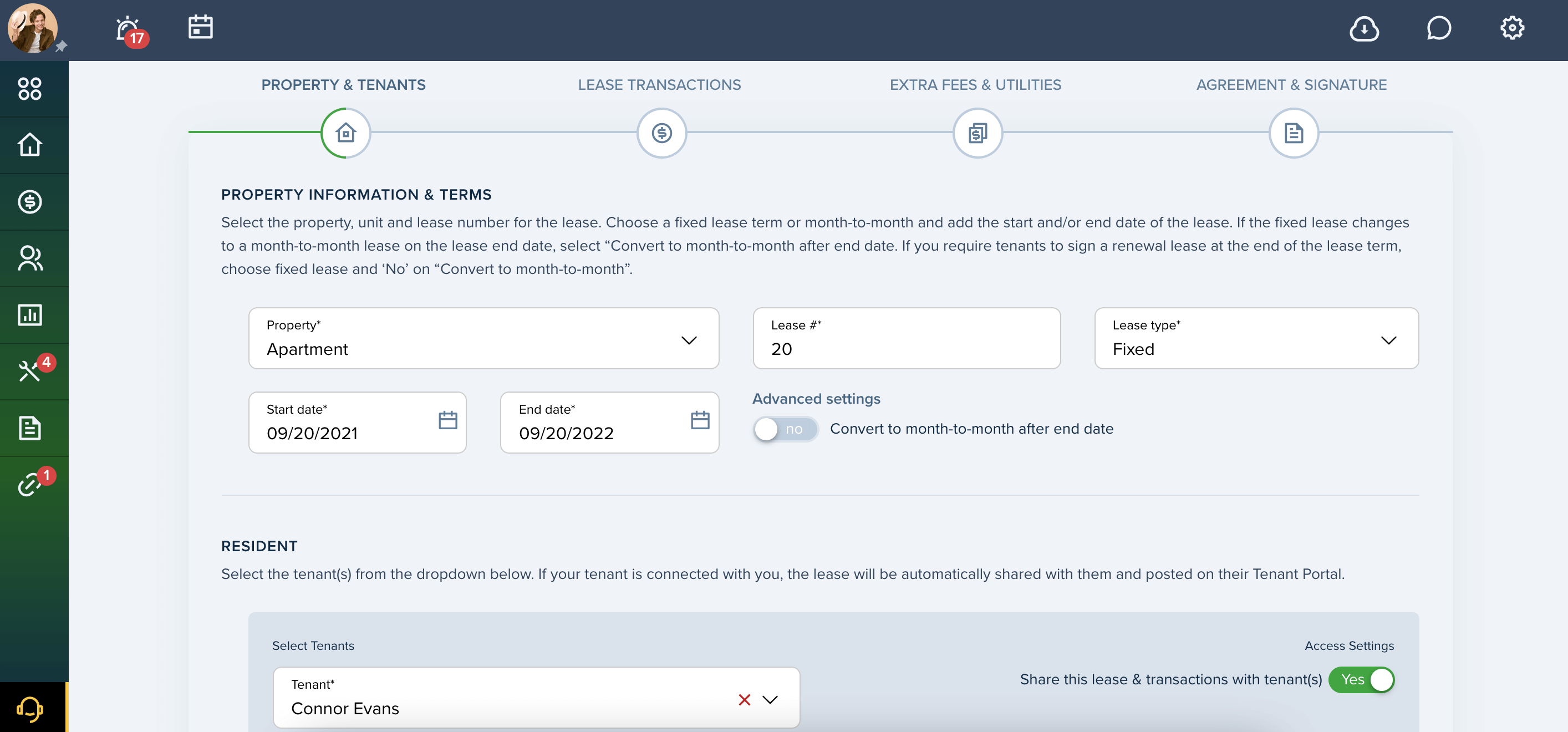Image resolution: width=1568 pixels, height=732 pixels.
Task: Open the End date calendar picker icon
Action: point(700,420)
